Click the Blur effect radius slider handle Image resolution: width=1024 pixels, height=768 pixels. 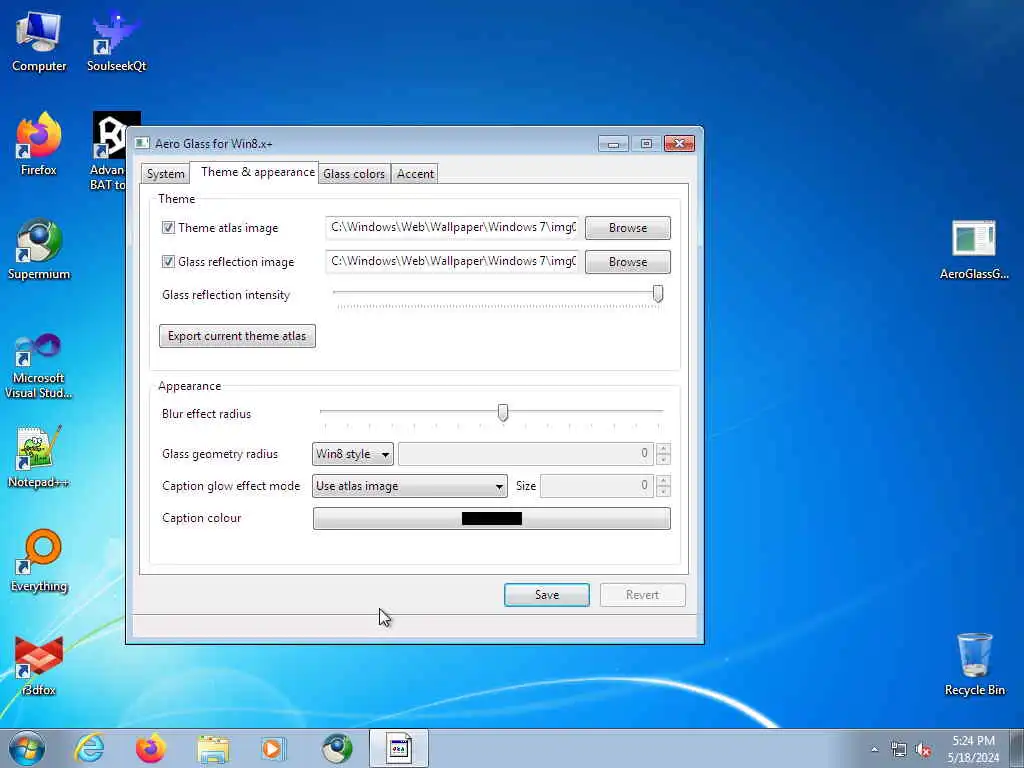[x=503, y=412]
